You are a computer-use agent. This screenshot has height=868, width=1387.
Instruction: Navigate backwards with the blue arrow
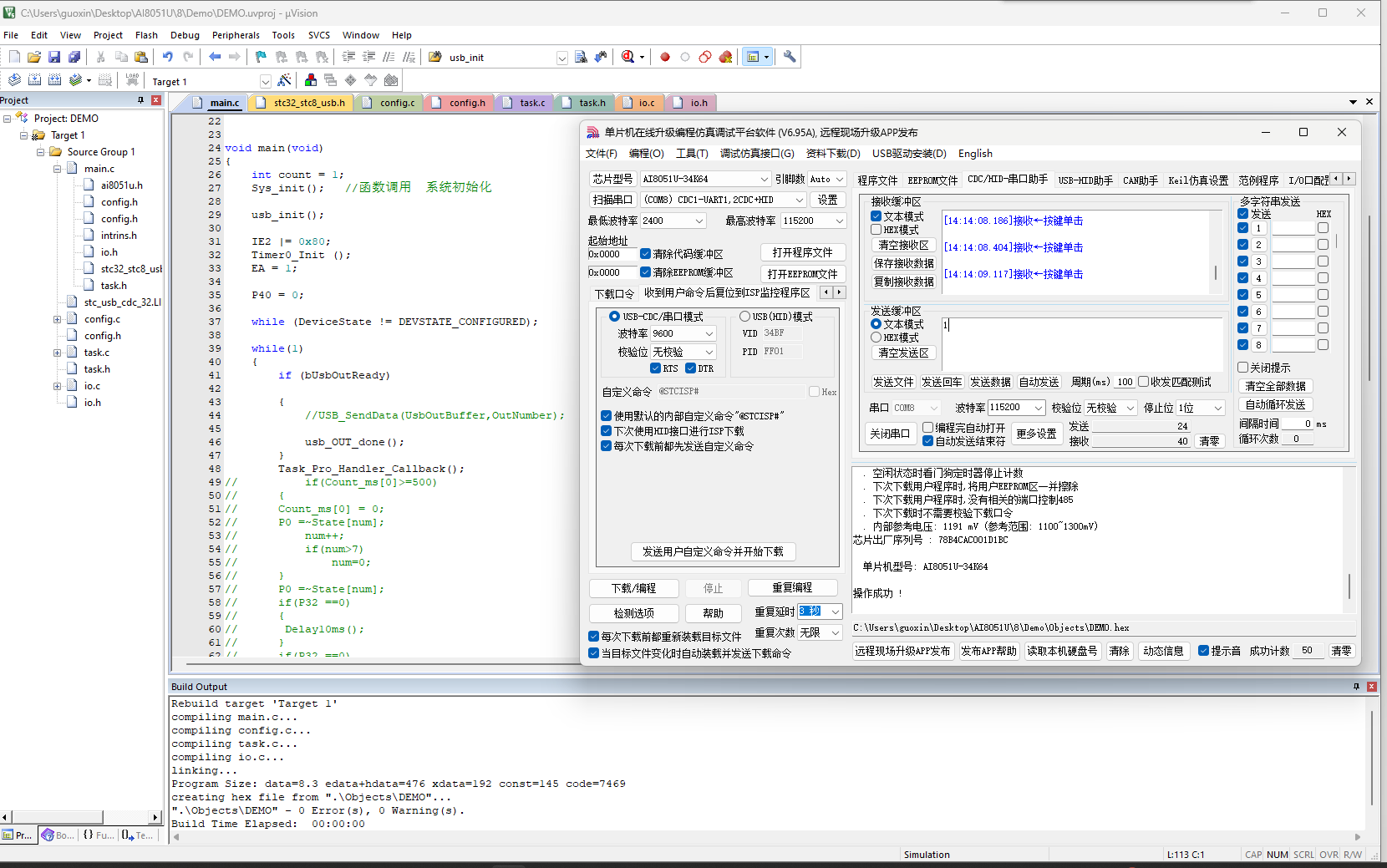coord(215,57)
